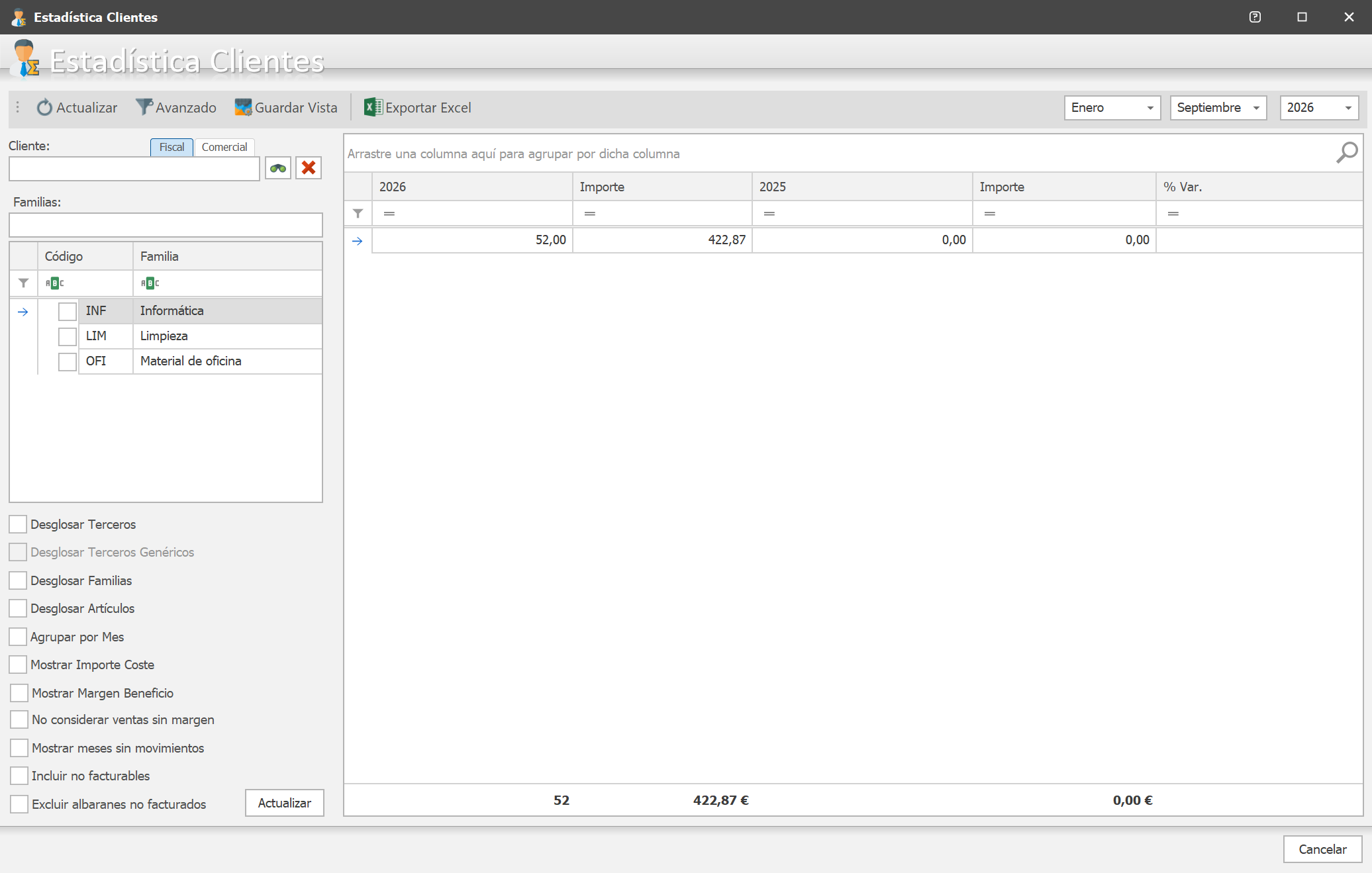Click the toolbar grip dots handle

(x=18, y=107)
